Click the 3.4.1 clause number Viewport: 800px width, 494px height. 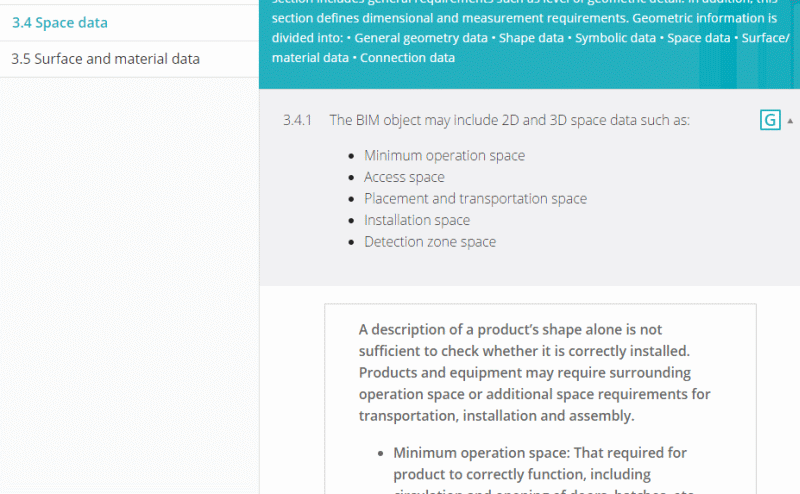click(297, 120)
